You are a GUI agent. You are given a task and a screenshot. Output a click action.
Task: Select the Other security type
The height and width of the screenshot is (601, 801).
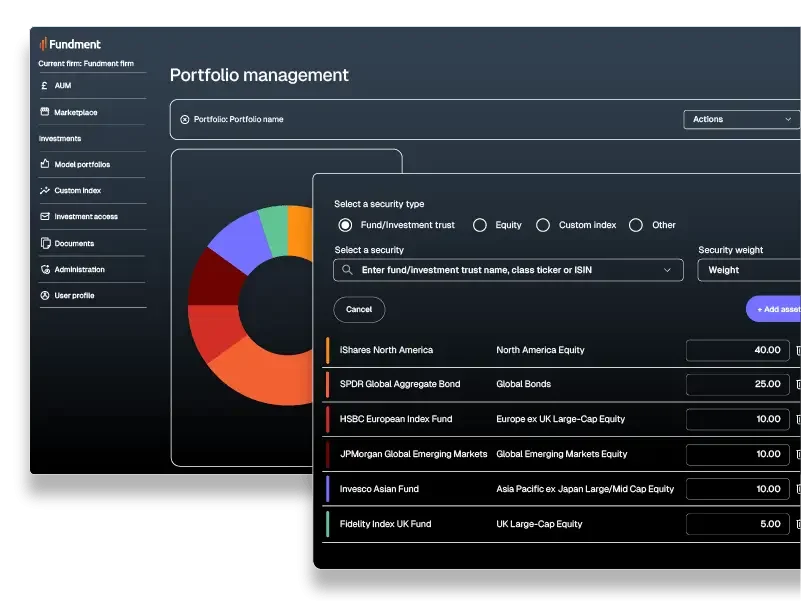pos(636,225)
